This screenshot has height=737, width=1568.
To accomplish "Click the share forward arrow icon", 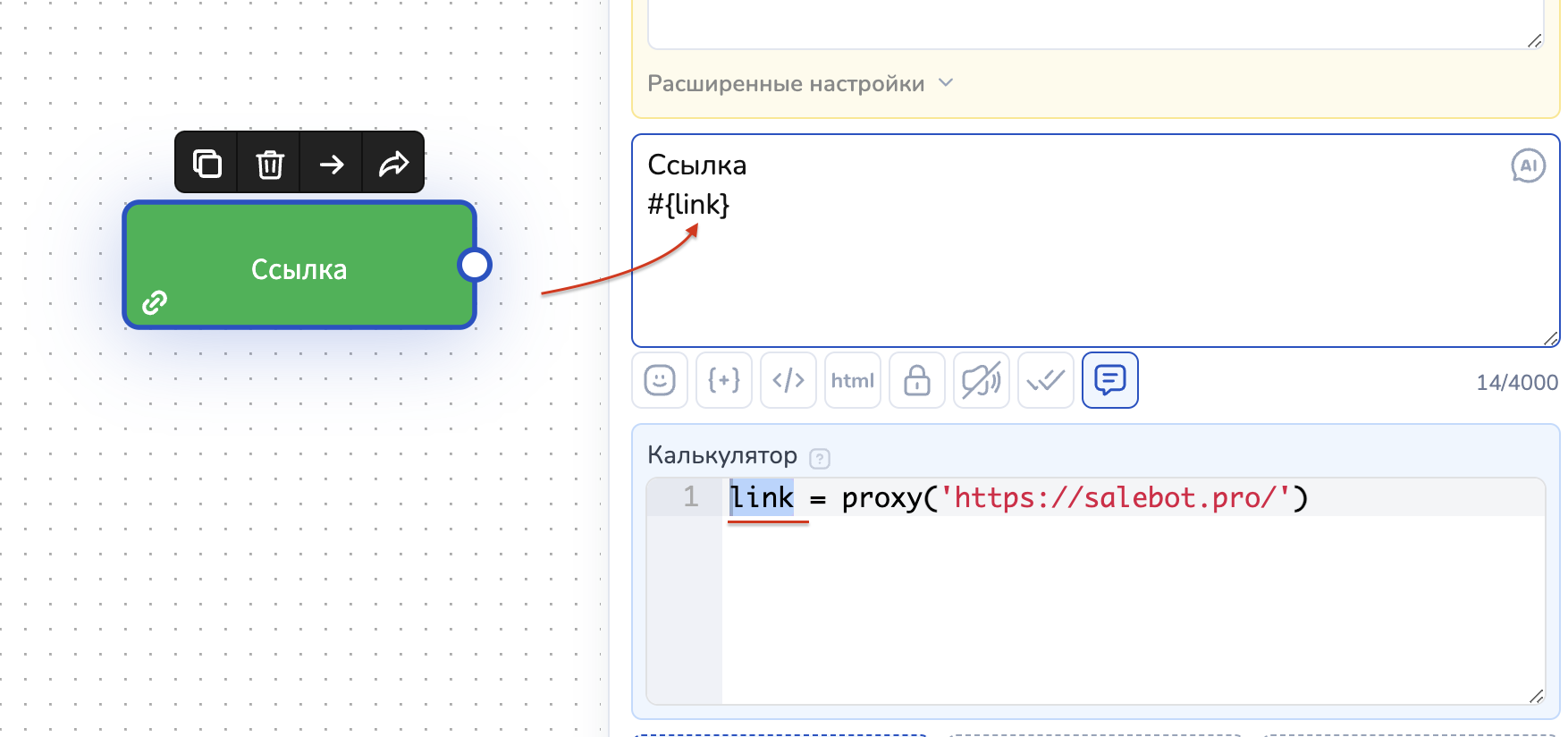I will click(x=393, y=164).
